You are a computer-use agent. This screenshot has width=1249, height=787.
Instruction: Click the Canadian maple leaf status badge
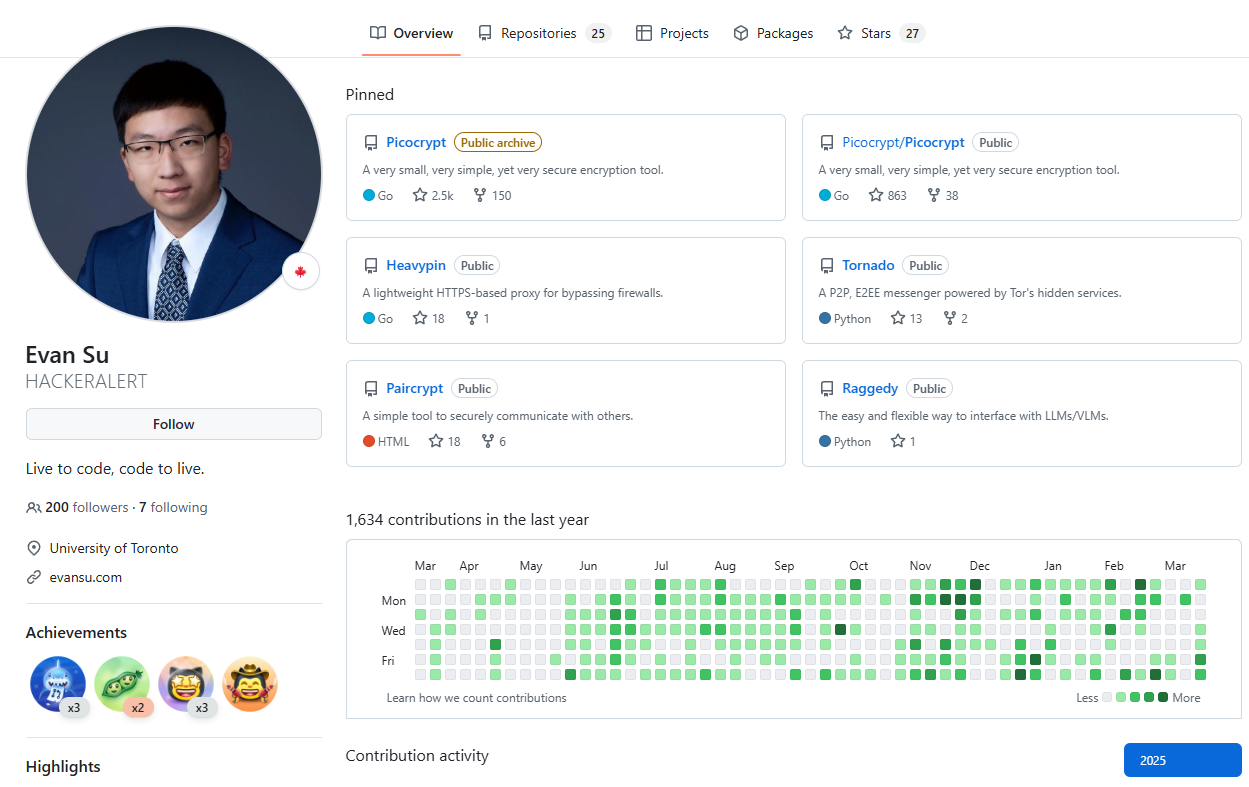point(300,272)
